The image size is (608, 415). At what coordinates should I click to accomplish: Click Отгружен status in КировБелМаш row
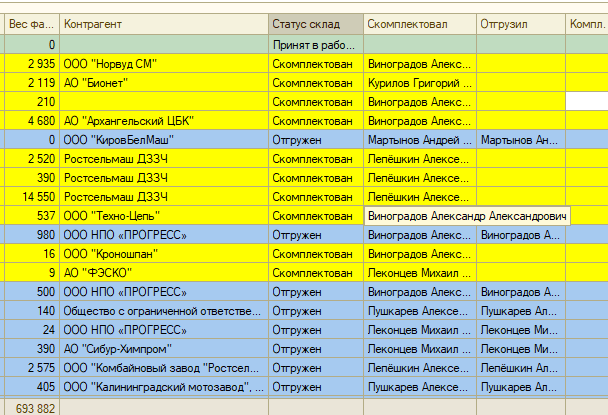(x=316, y=140)
